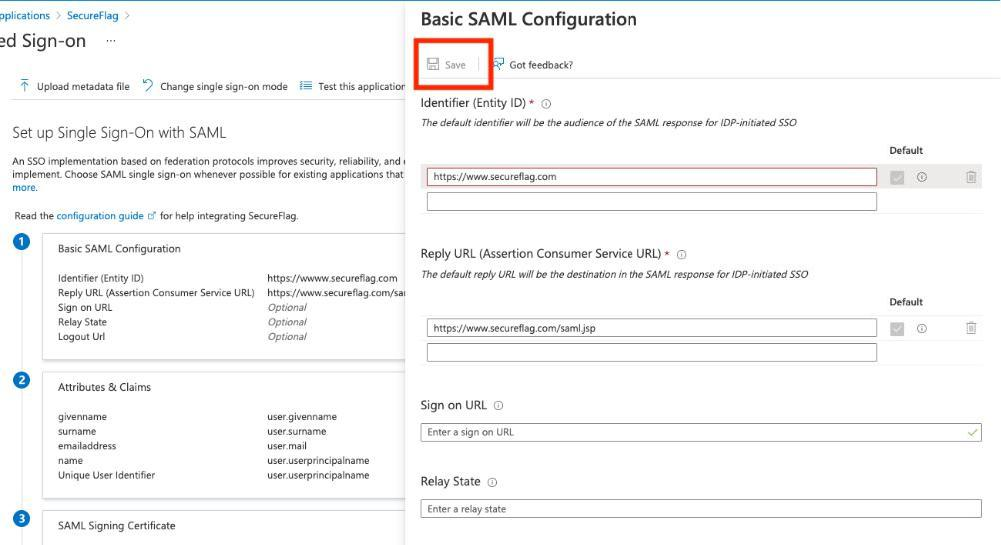Click the Learn more link

click(24, 188)
